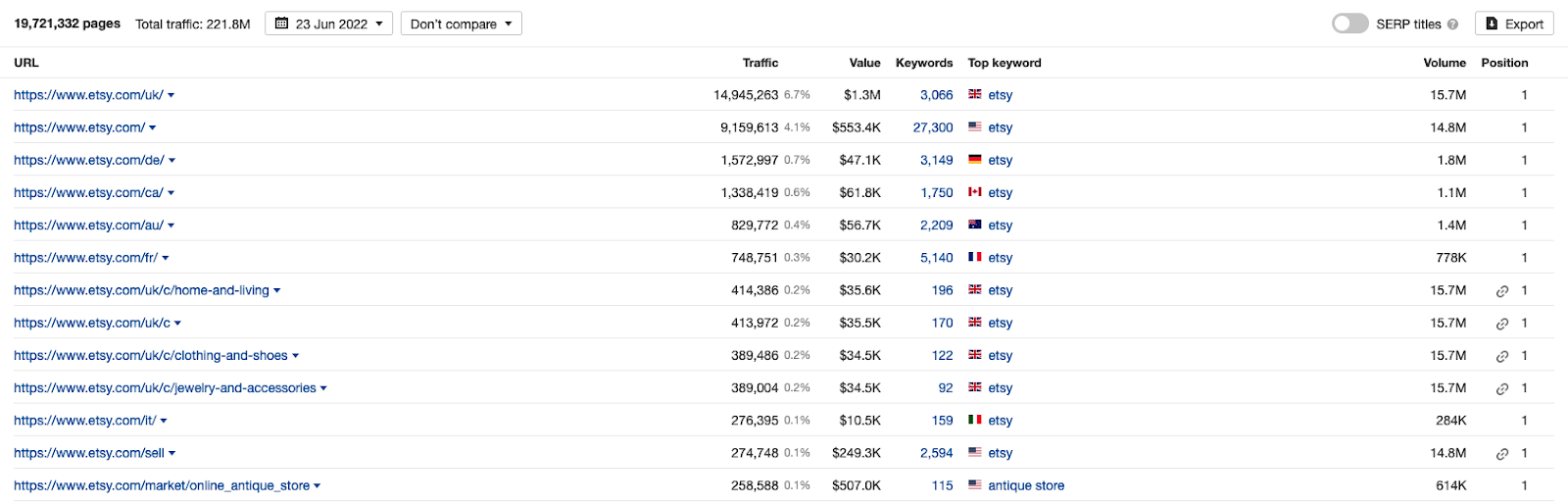Image resolution: width=1568 pixels, height=504 pixels.
Task: Open the 27,300 keywords count link
Action: (932, 127)
